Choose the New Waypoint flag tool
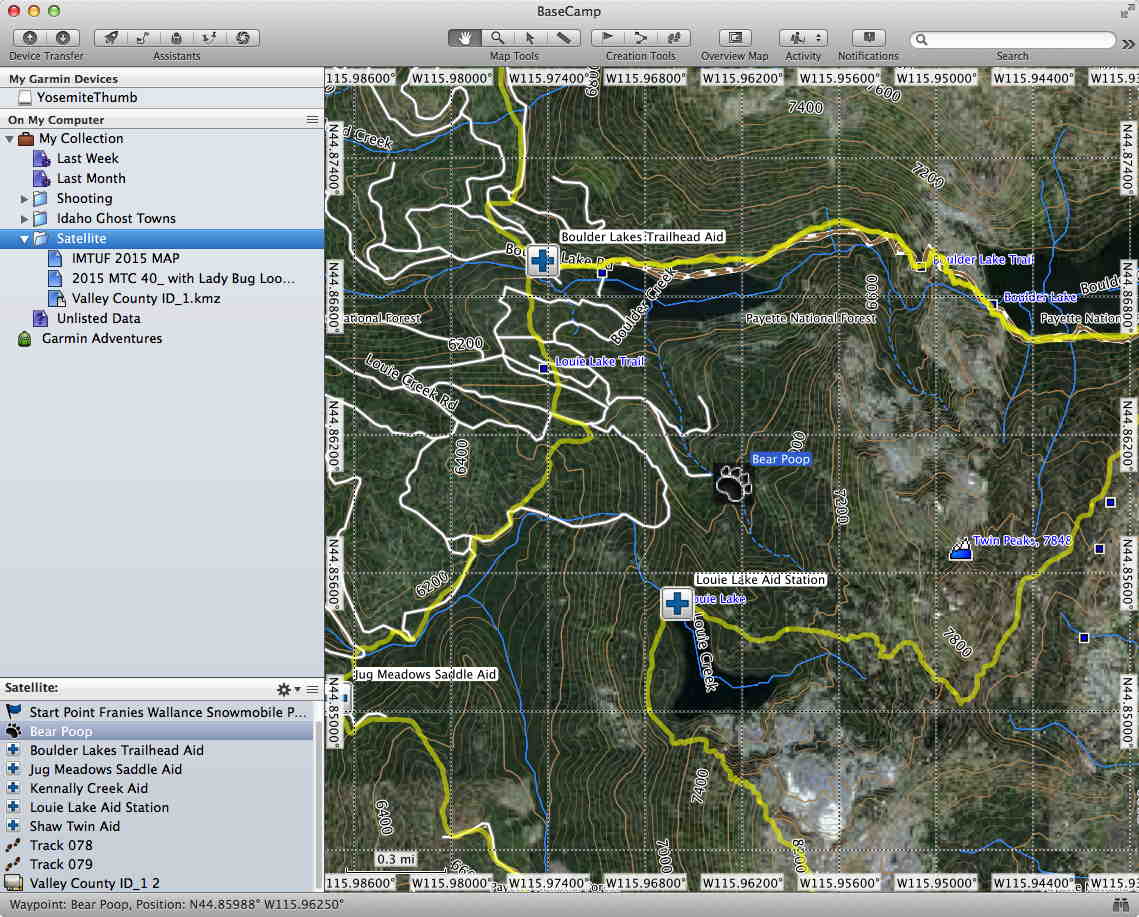Image resolution: width=1139 pixels, height=917 pixels. (608, 37)
